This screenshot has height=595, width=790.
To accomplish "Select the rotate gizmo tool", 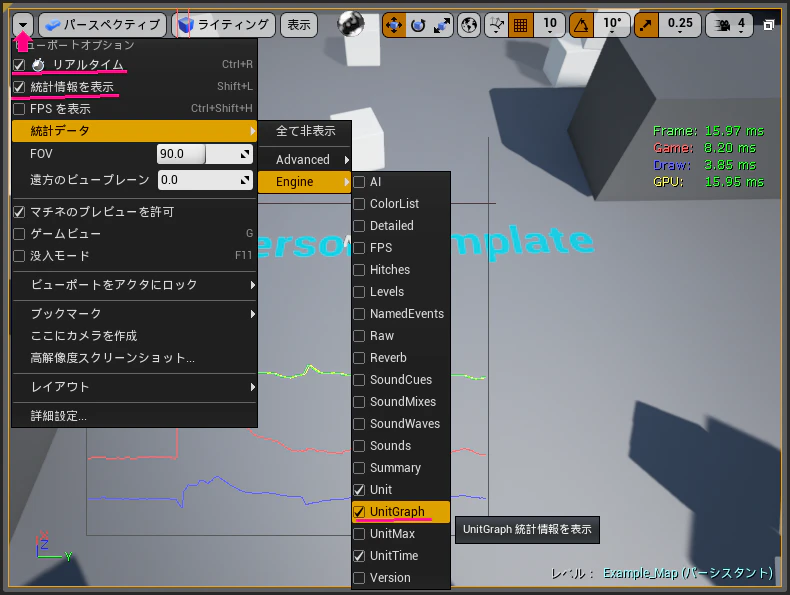I will (x=418, y=24).
